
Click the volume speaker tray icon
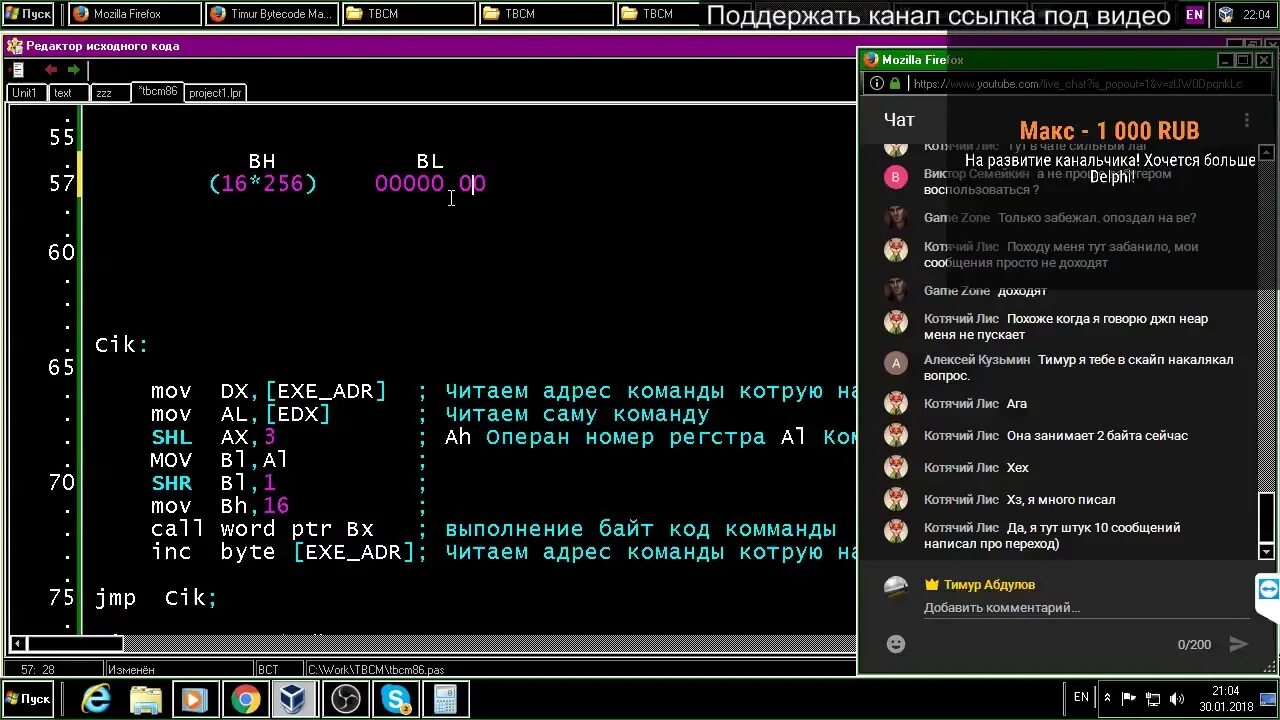[1177, 699]
